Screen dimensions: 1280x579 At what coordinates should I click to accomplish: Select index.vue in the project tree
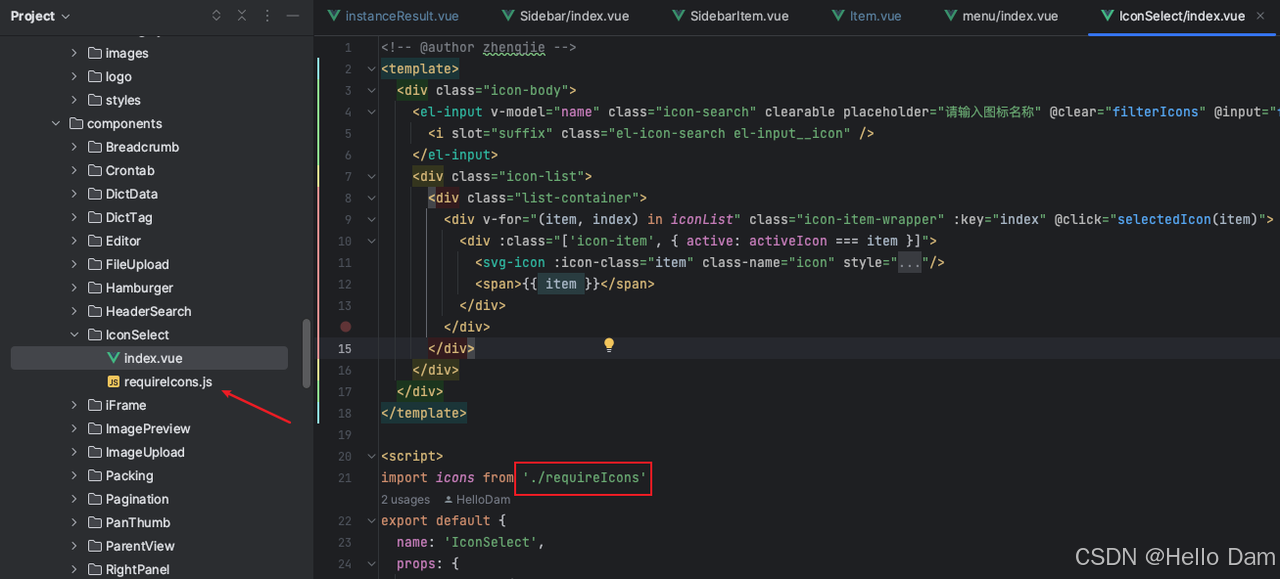point(149,358)
